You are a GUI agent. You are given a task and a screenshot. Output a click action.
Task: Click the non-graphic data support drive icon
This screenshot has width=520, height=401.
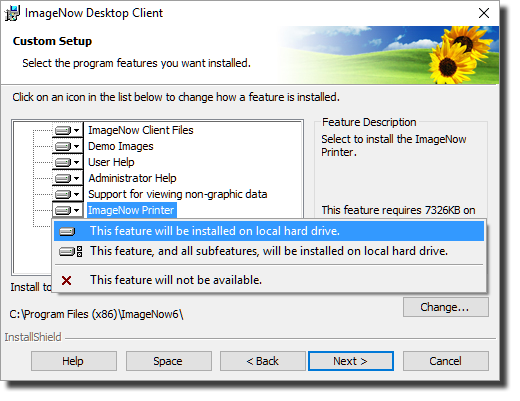63,194
